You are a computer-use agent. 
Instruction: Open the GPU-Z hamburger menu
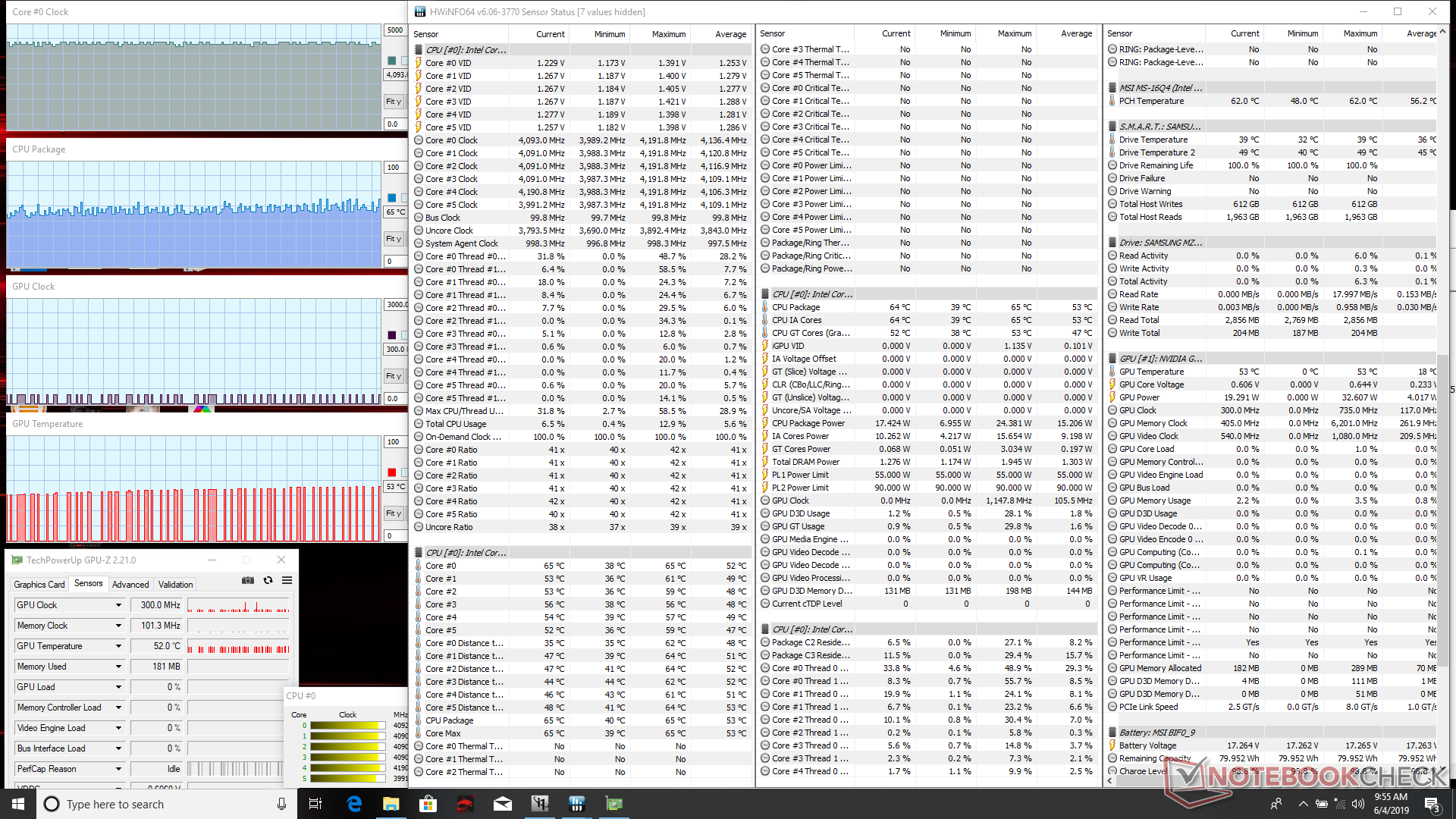point(287,580)
